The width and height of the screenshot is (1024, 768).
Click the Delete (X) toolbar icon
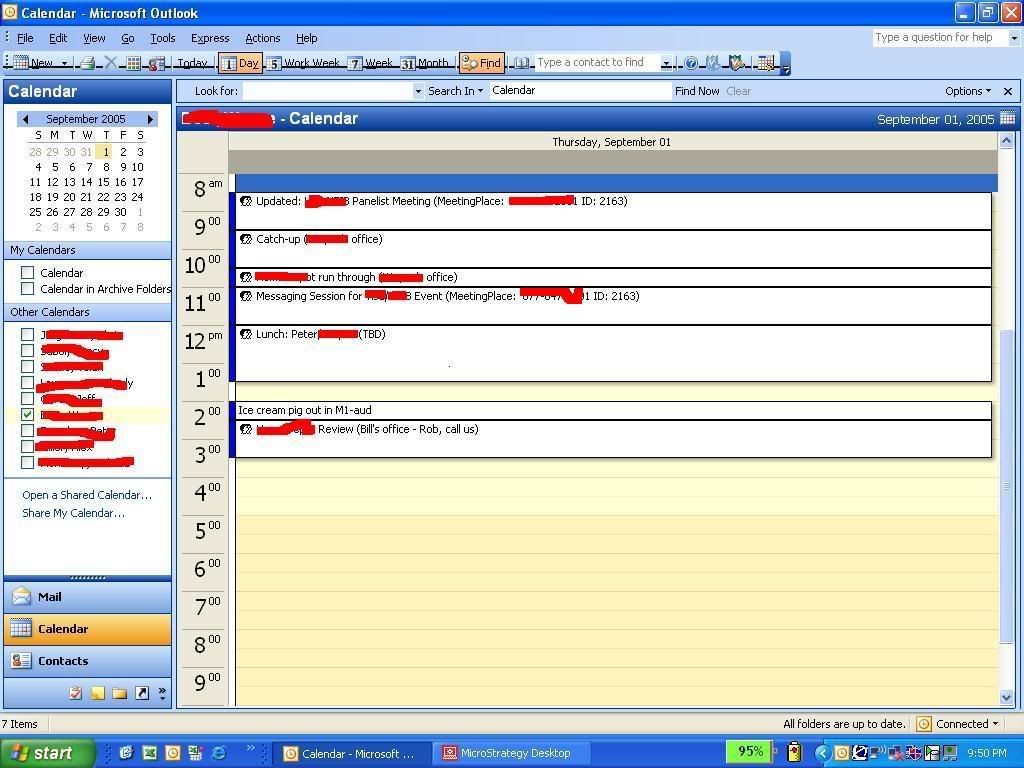pos(111,63)
